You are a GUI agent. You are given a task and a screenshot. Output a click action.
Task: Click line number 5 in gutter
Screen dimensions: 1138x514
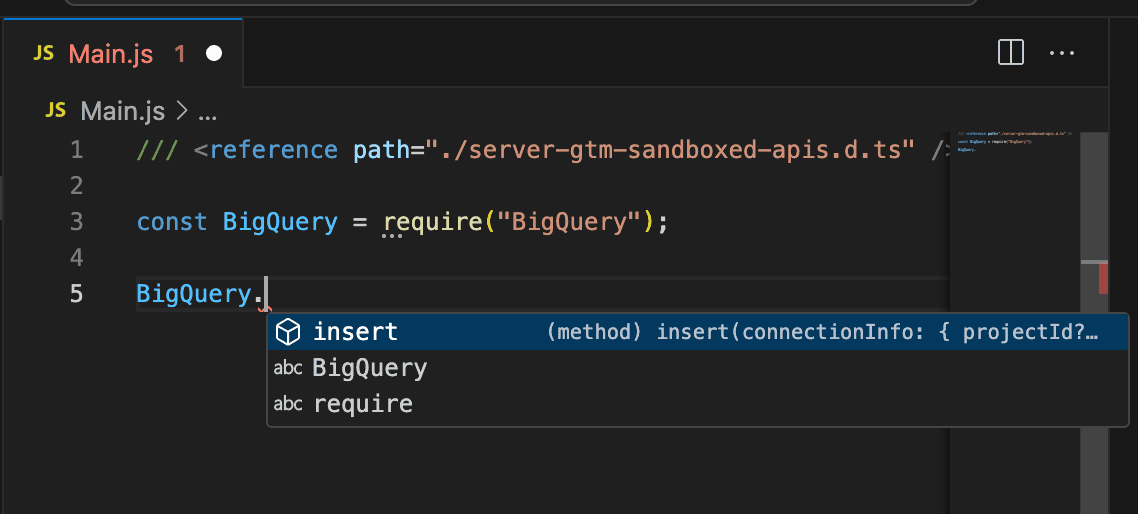[76, 293]
